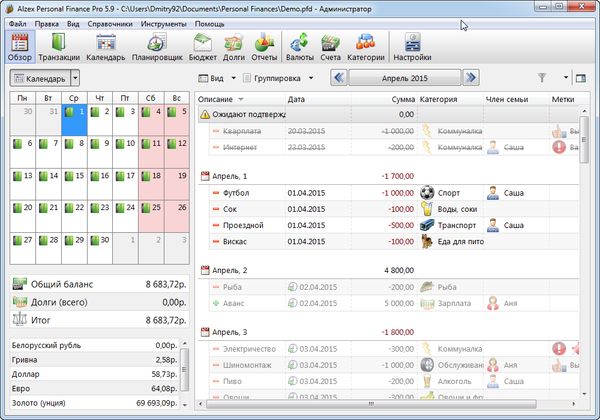Open the Календарь panel dropdown arrow
Screen dimensions: 600x420
point(75,78)
